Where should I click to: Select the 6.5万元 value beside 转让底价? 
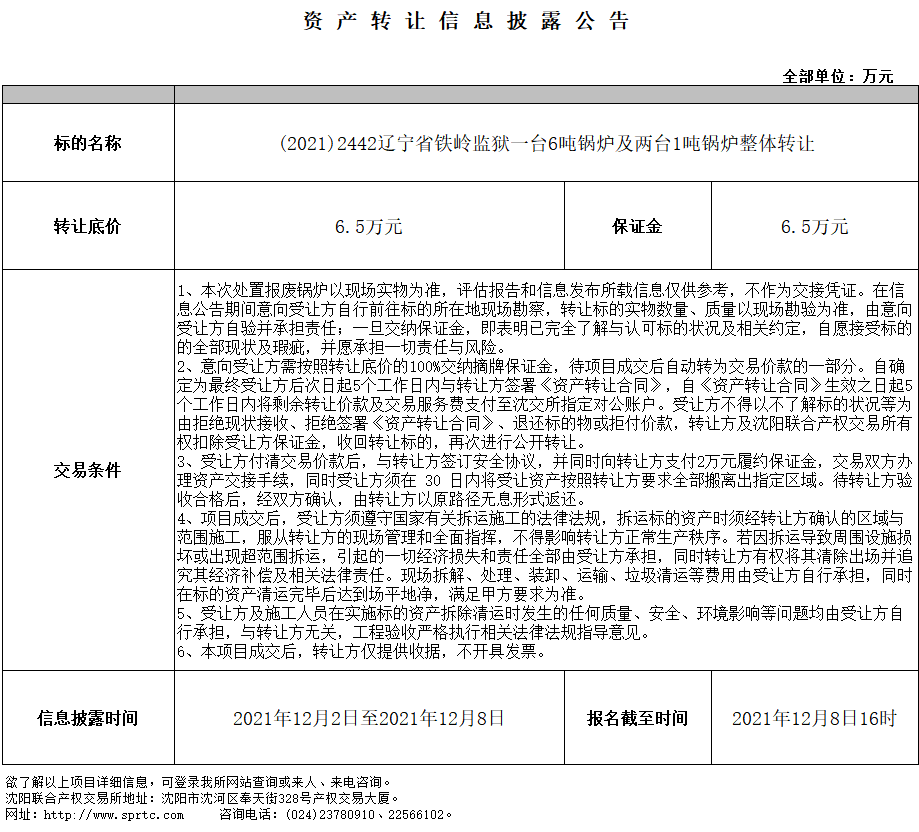click(368, 227)
